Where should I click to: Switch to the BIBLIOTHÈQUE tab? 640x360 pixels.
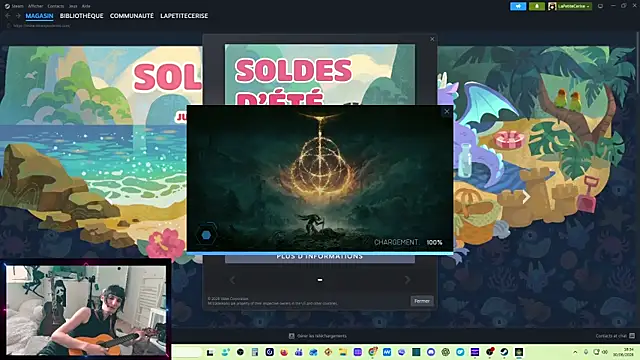(82, 16)
